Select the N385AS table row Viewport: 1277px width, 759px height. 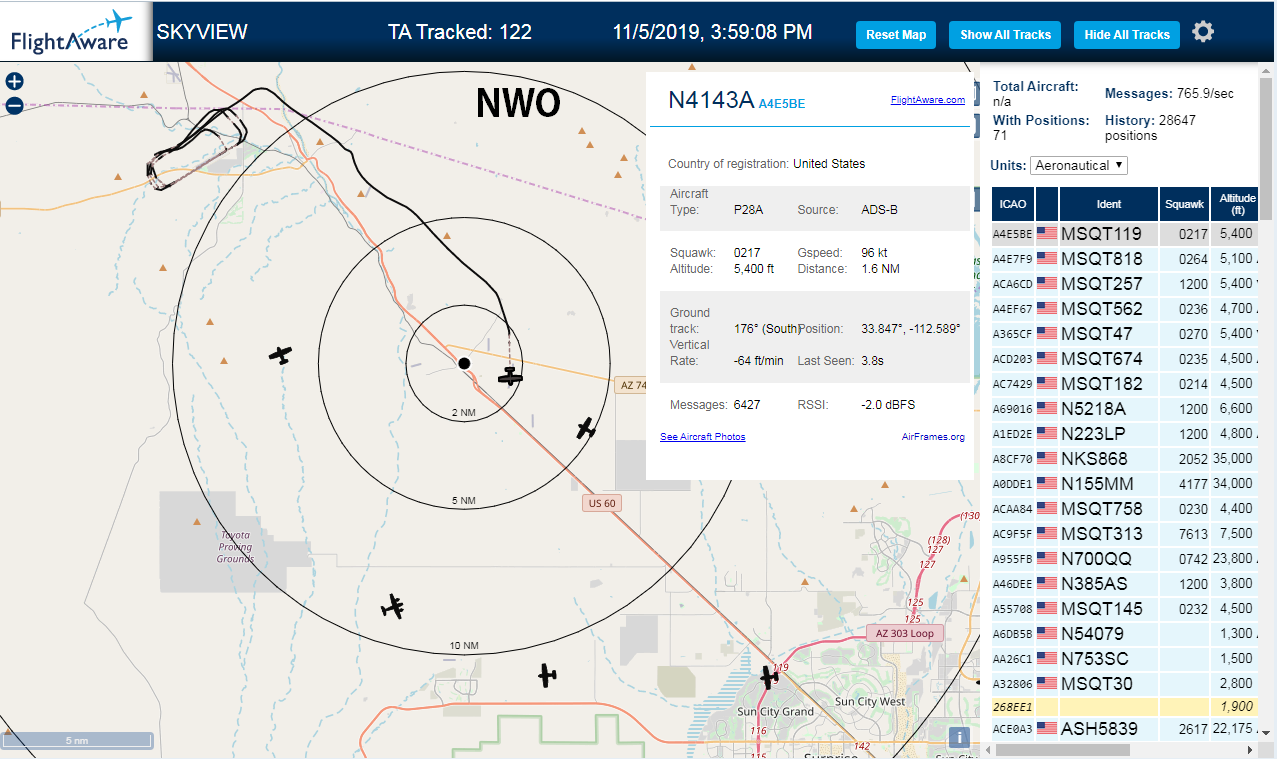(1124, 584)
